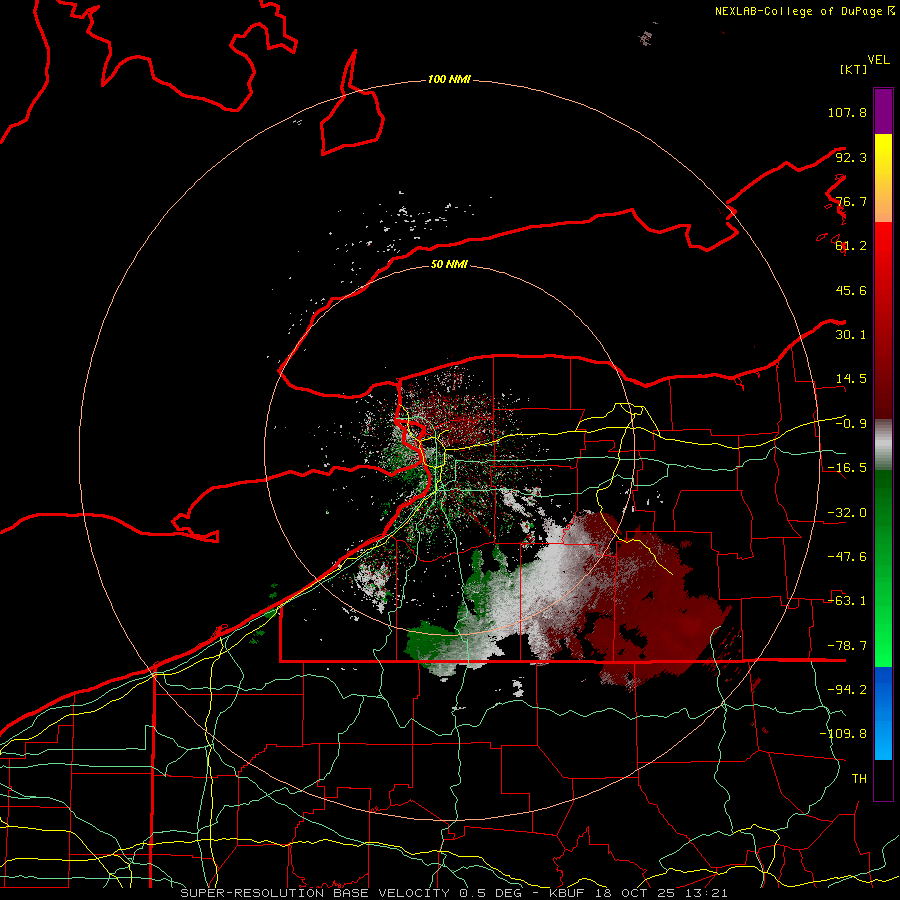900x900 pixels.
Task: Click the 30.1 velocity scale value
Action: click(x=851, y=335)
